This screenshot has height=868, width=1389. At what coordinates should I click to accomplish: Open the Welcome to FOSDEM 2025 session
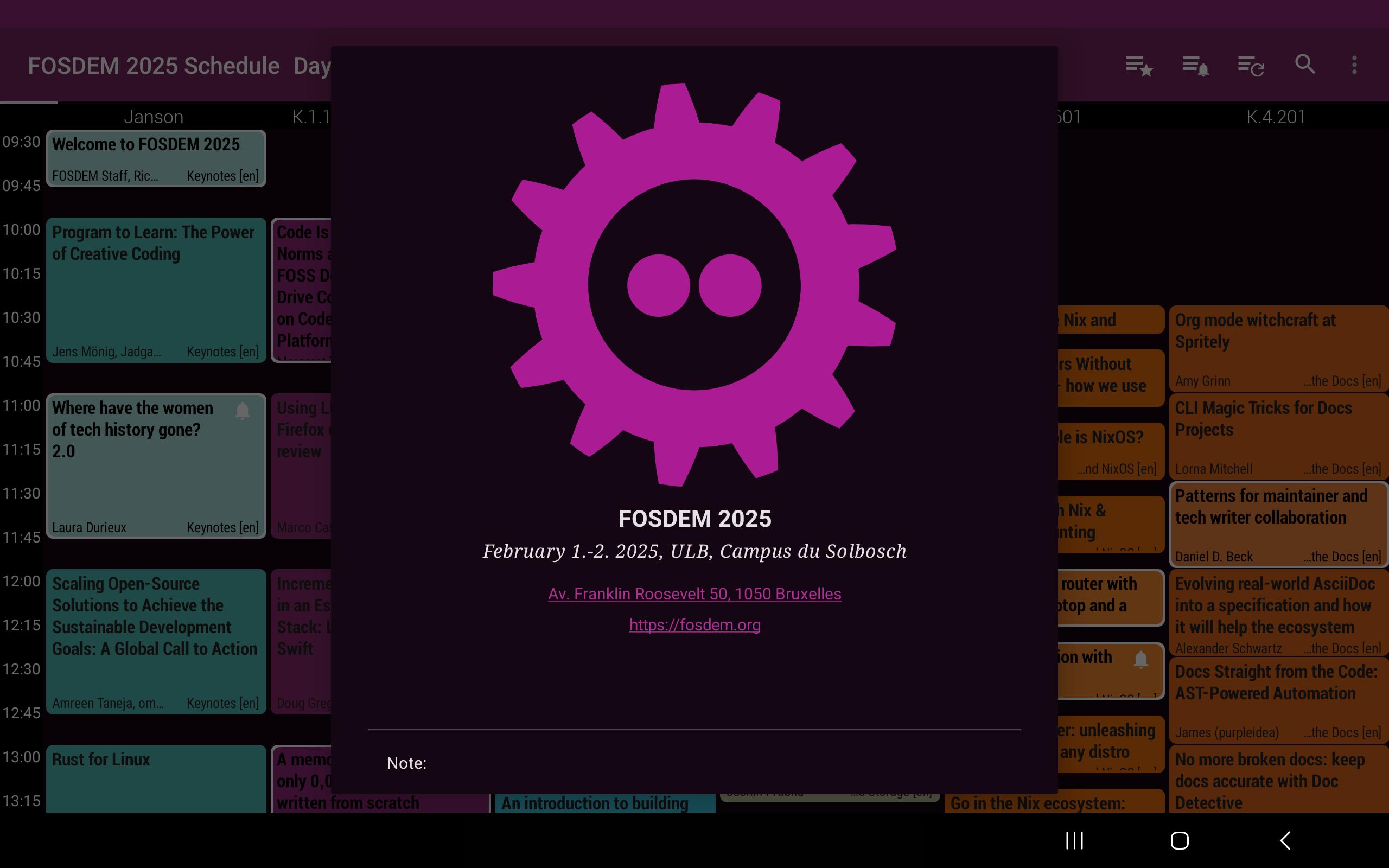[156, 158]
